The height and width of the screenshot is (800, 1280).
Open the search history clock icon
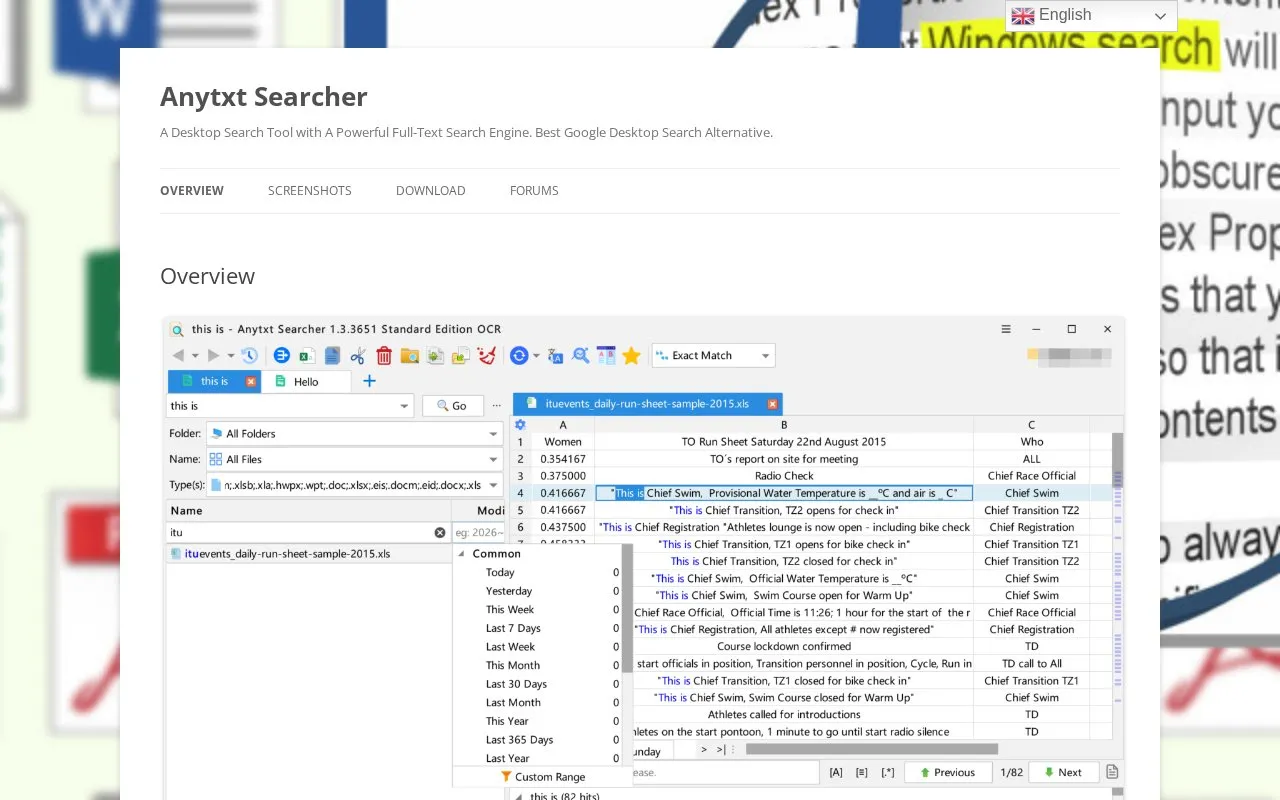point(249,356)
